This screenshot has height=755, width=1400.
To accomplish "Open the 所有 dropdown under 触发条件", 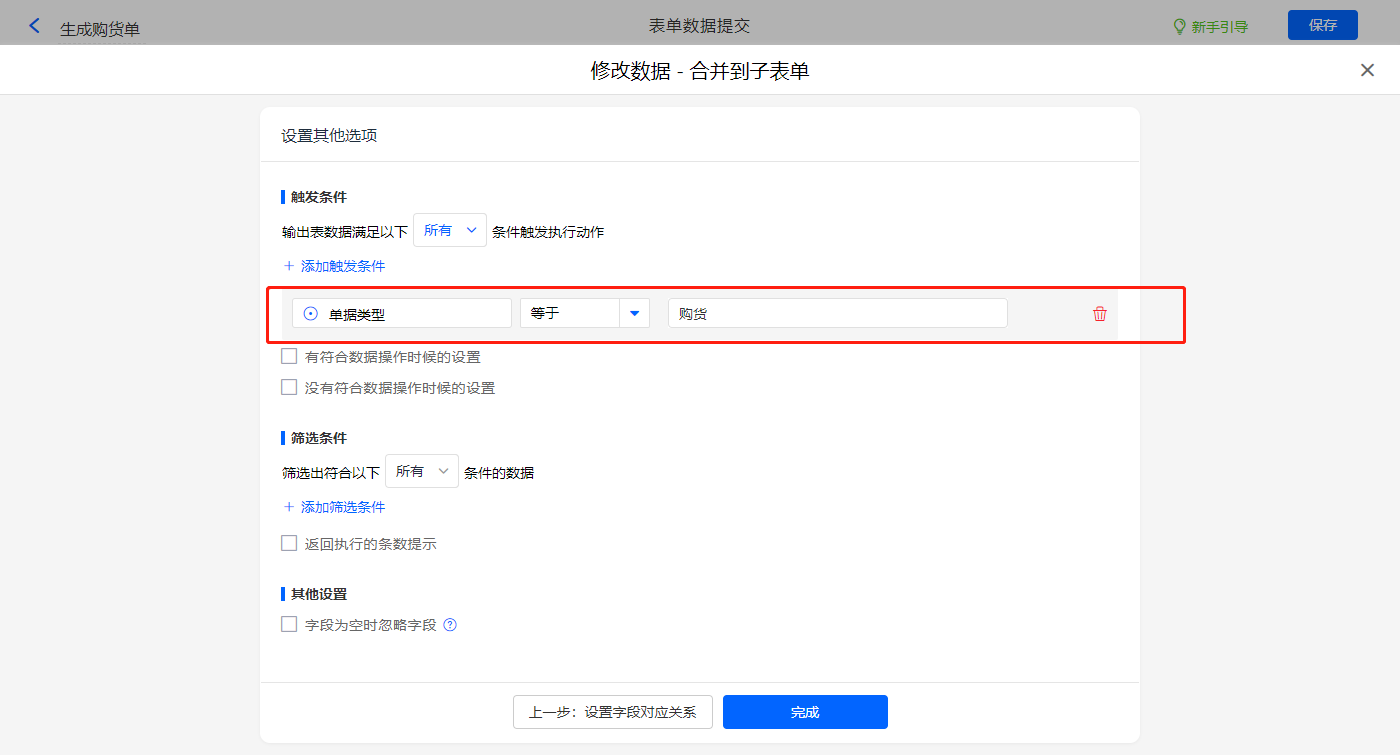I will pyautogui.click(x=450, y=231).
